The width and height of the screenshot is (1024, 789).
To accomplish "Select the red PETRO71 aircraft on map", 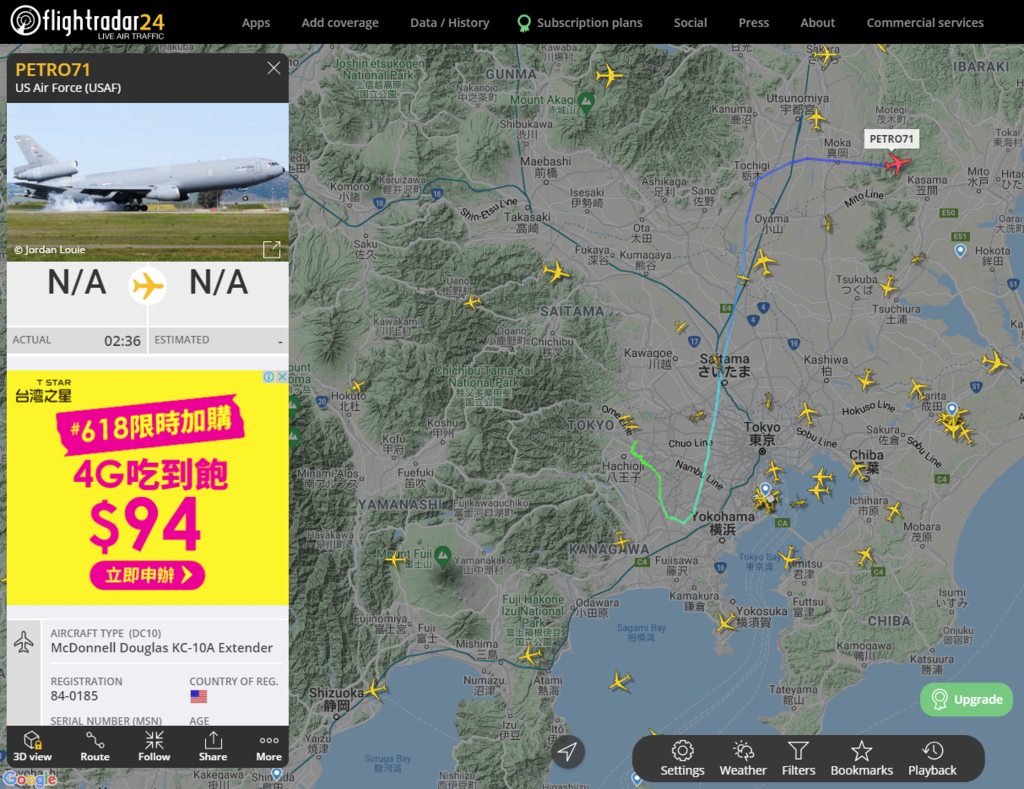I will click(897, 163).
